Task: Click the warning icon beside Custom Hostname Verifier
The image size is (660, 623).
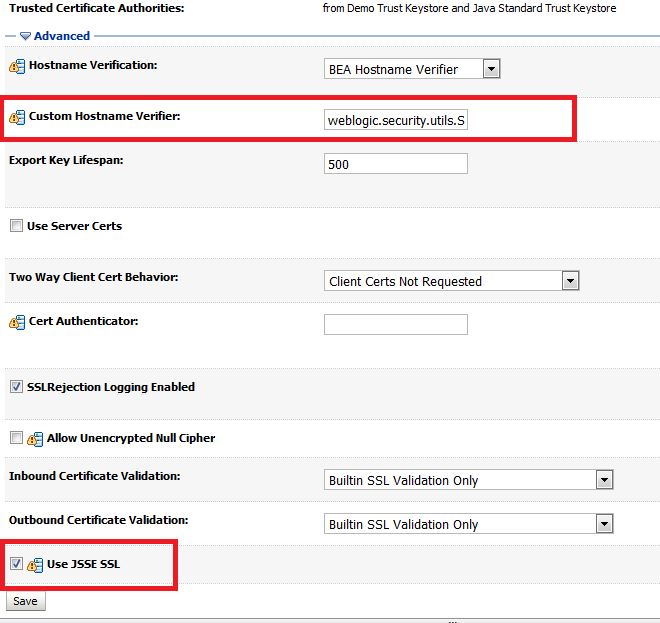Action: click(17, 117)
